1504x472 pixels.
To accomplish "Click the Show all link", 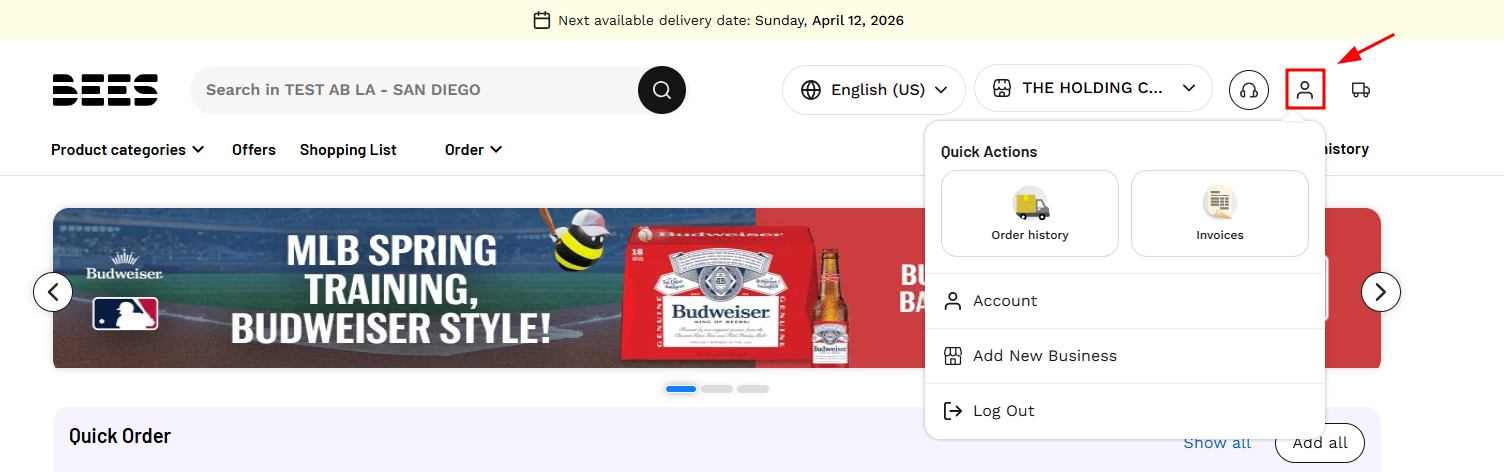I will point(1217,443).
